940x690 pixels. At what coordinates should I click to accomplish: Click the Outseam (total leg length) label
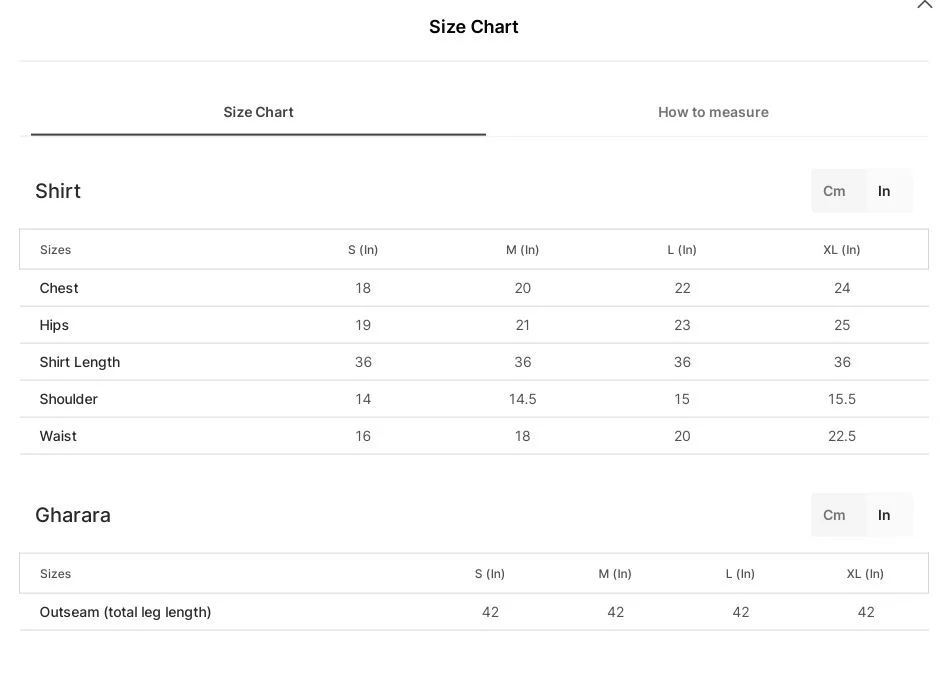[x=125, y=612]
